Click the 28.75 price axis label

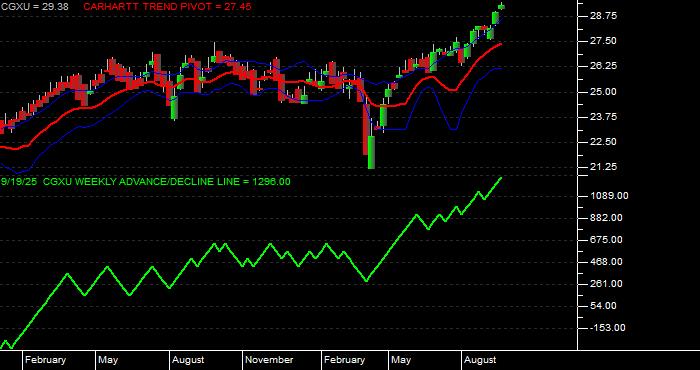603,16
